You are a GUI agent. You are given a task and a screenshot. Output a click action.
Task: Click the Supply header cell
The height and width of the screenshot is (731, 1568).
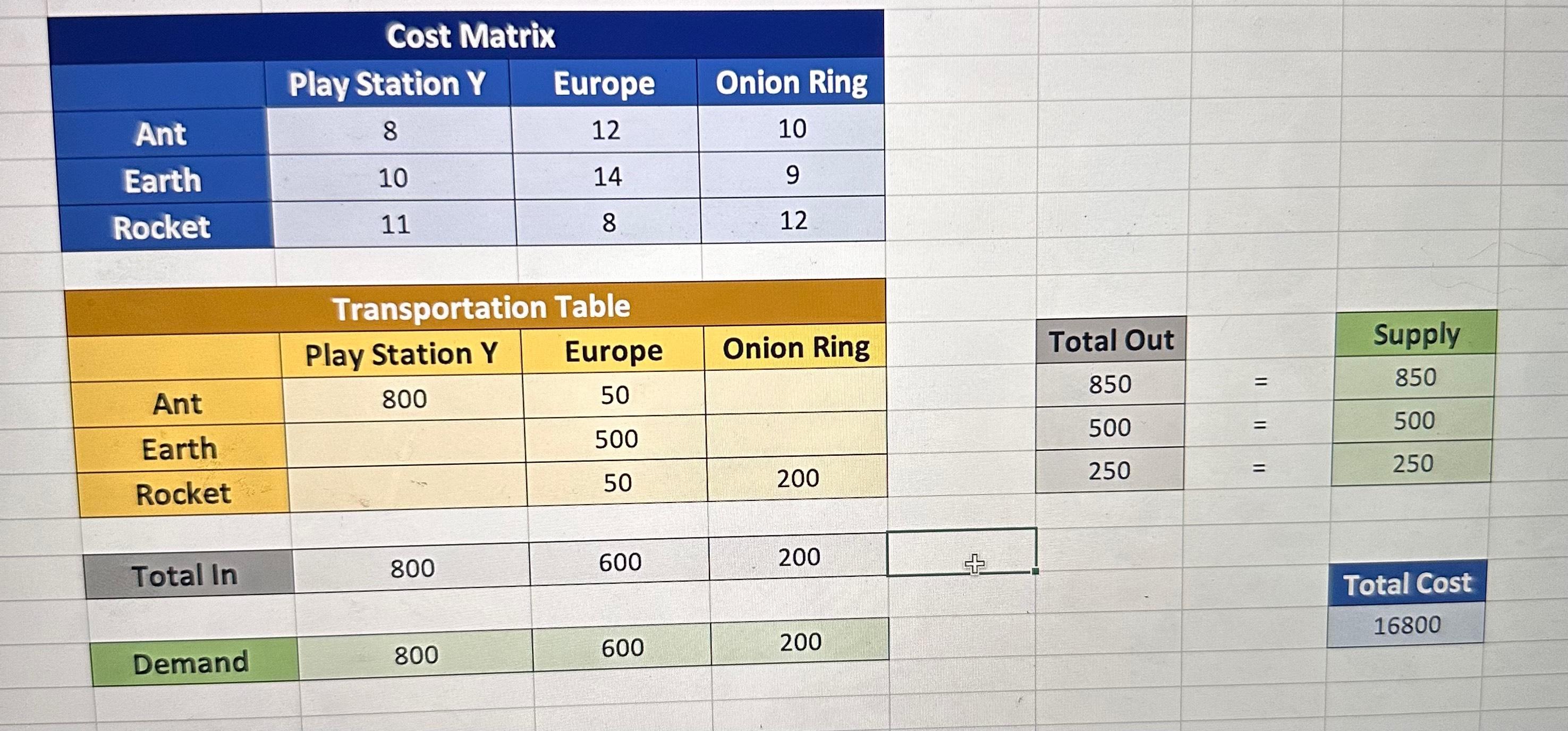[1416, 334]
